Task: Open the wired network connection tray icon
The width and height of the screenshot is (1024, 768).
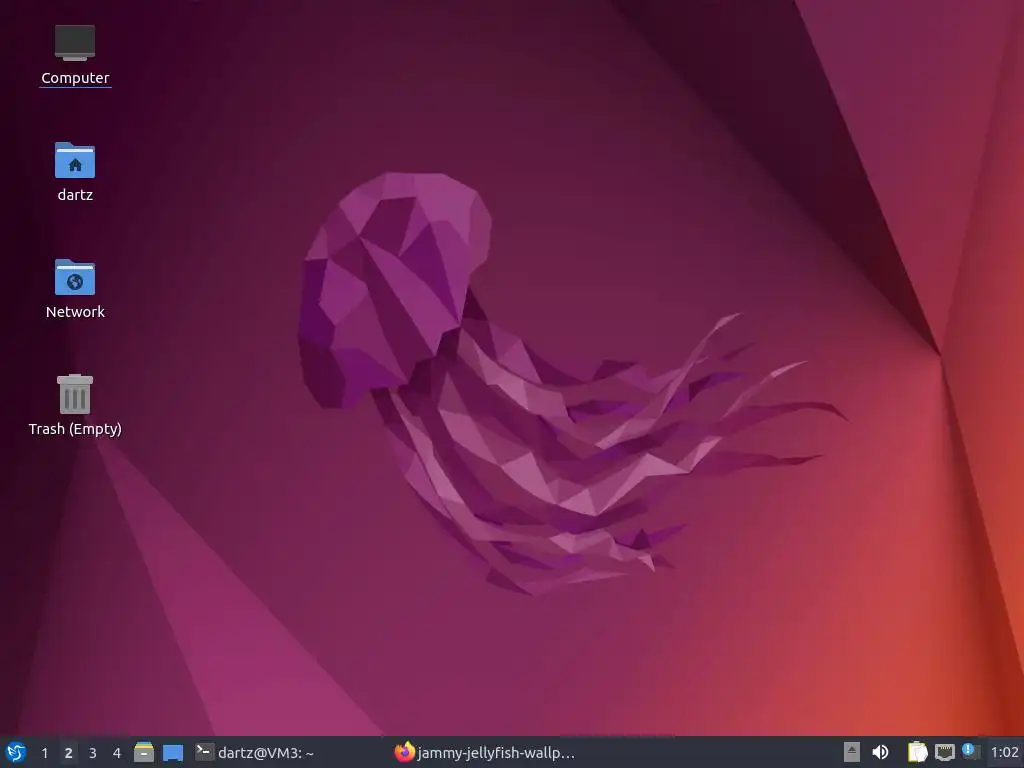Action: click(x=944, y=752)
